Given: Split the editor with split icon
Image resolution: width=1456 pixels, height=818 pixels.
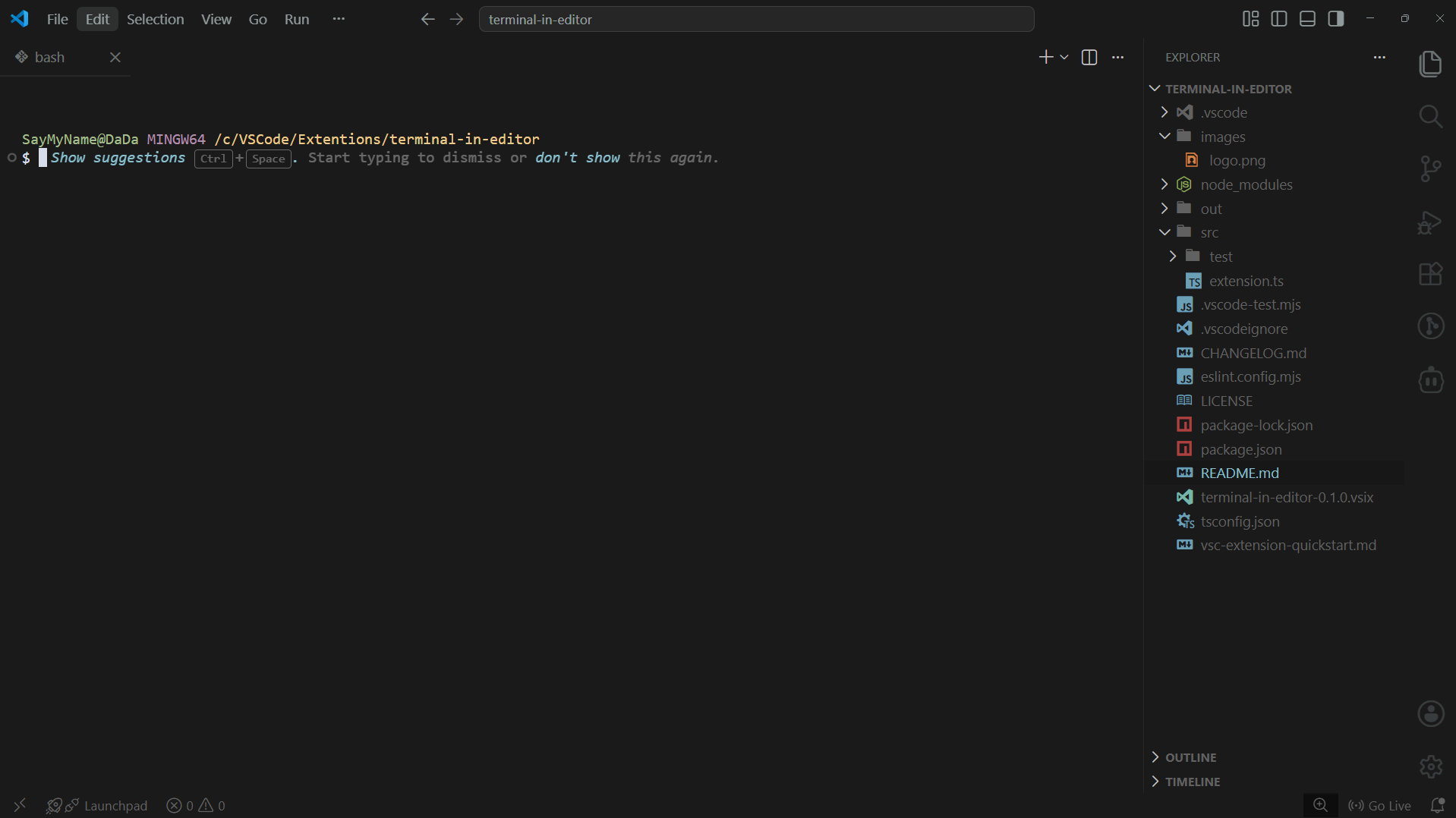Looking at the screenshot, I should pyautogui.click(x=1089, y=57).
